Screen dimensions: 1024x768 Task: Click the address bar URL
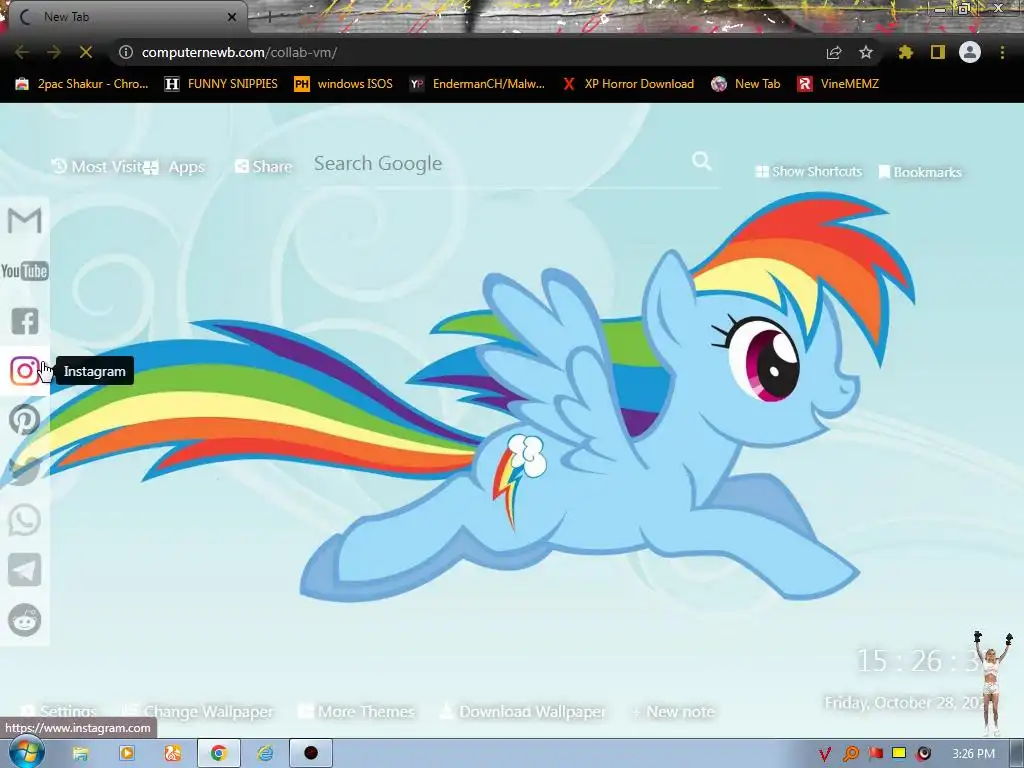(x=239, y=52)
